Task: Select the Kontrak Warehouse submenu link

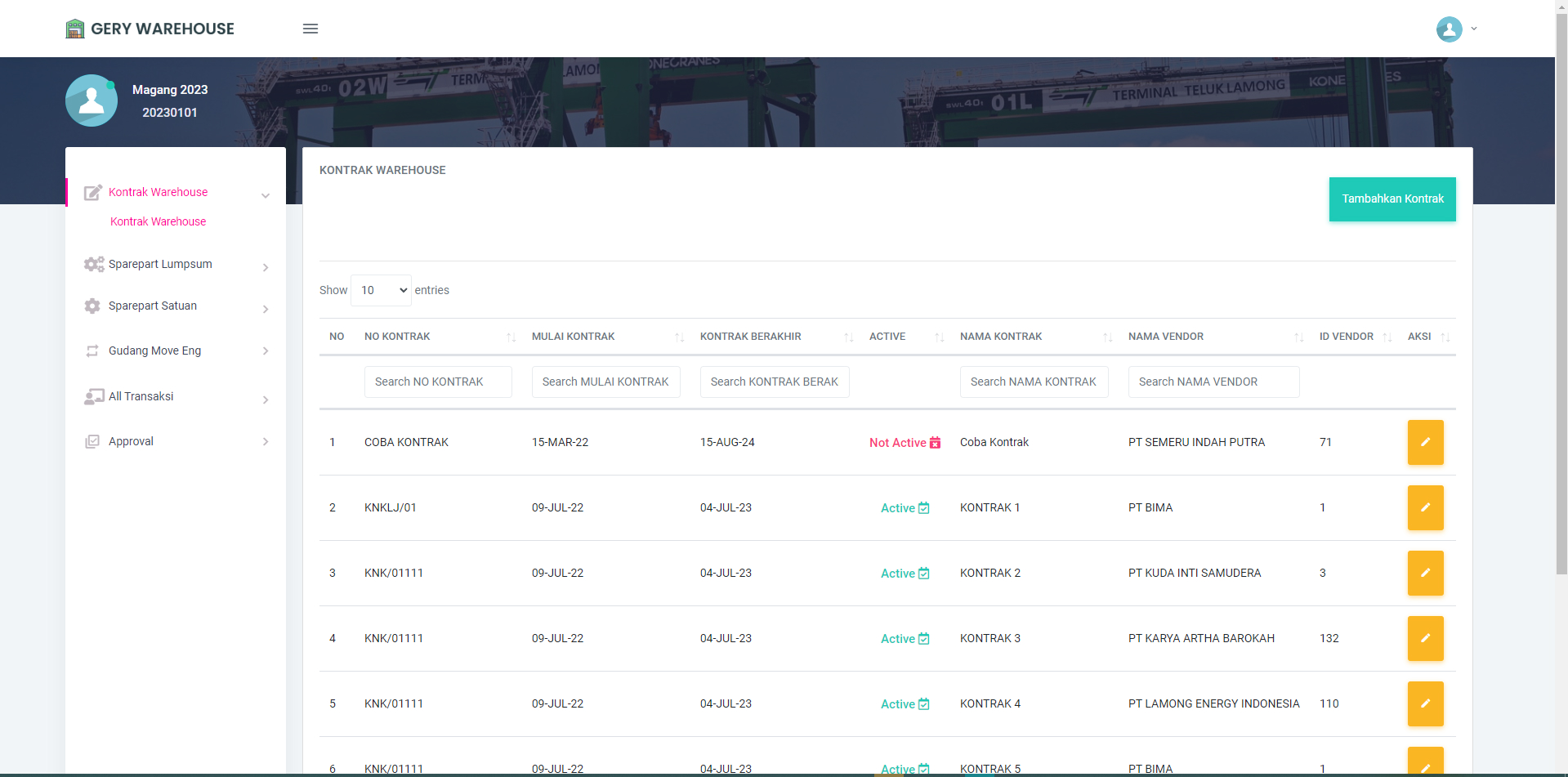Action: pos(158,221)
